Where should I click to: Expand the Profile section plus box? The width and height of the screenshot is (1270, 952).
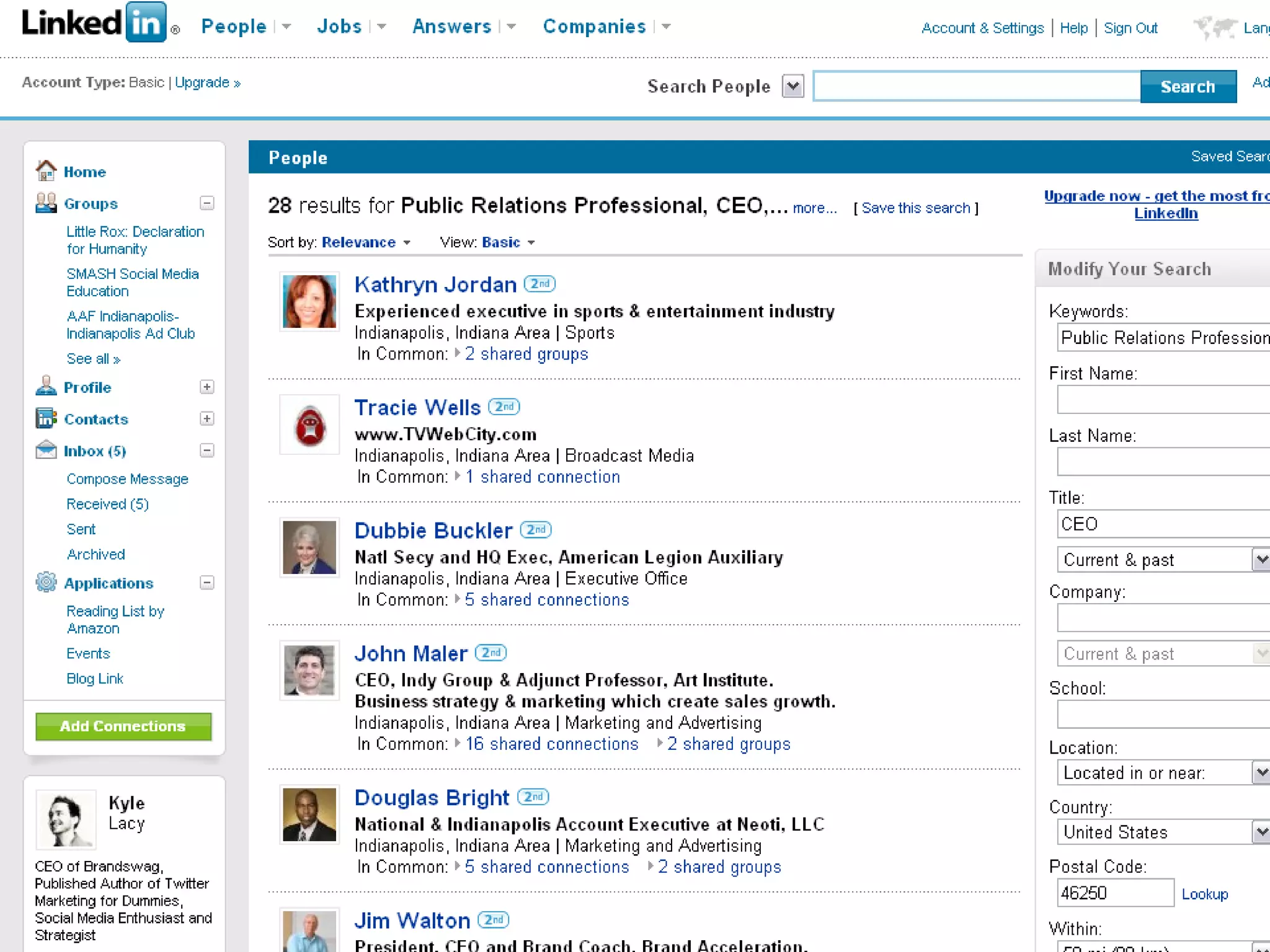(207, 387)
